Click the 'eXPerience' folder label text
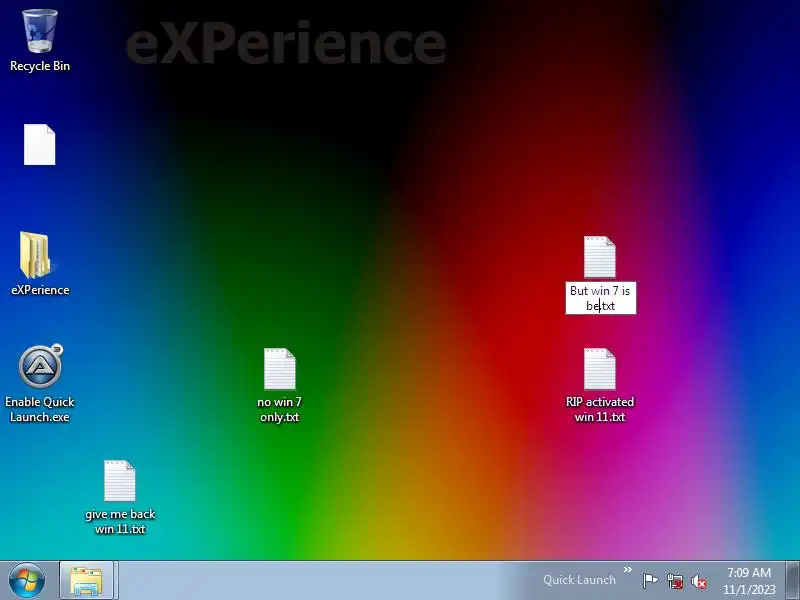The width and height of the screenshot is (800, 600). tap(40, 290)
